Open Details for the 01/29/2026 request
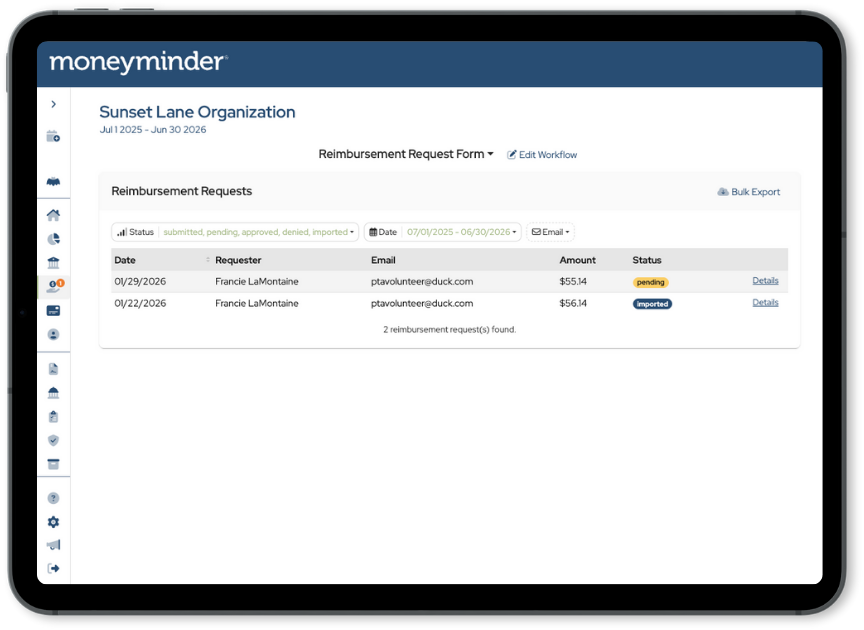The width and height of the screenshot is (864, 630). click(765, 281)
